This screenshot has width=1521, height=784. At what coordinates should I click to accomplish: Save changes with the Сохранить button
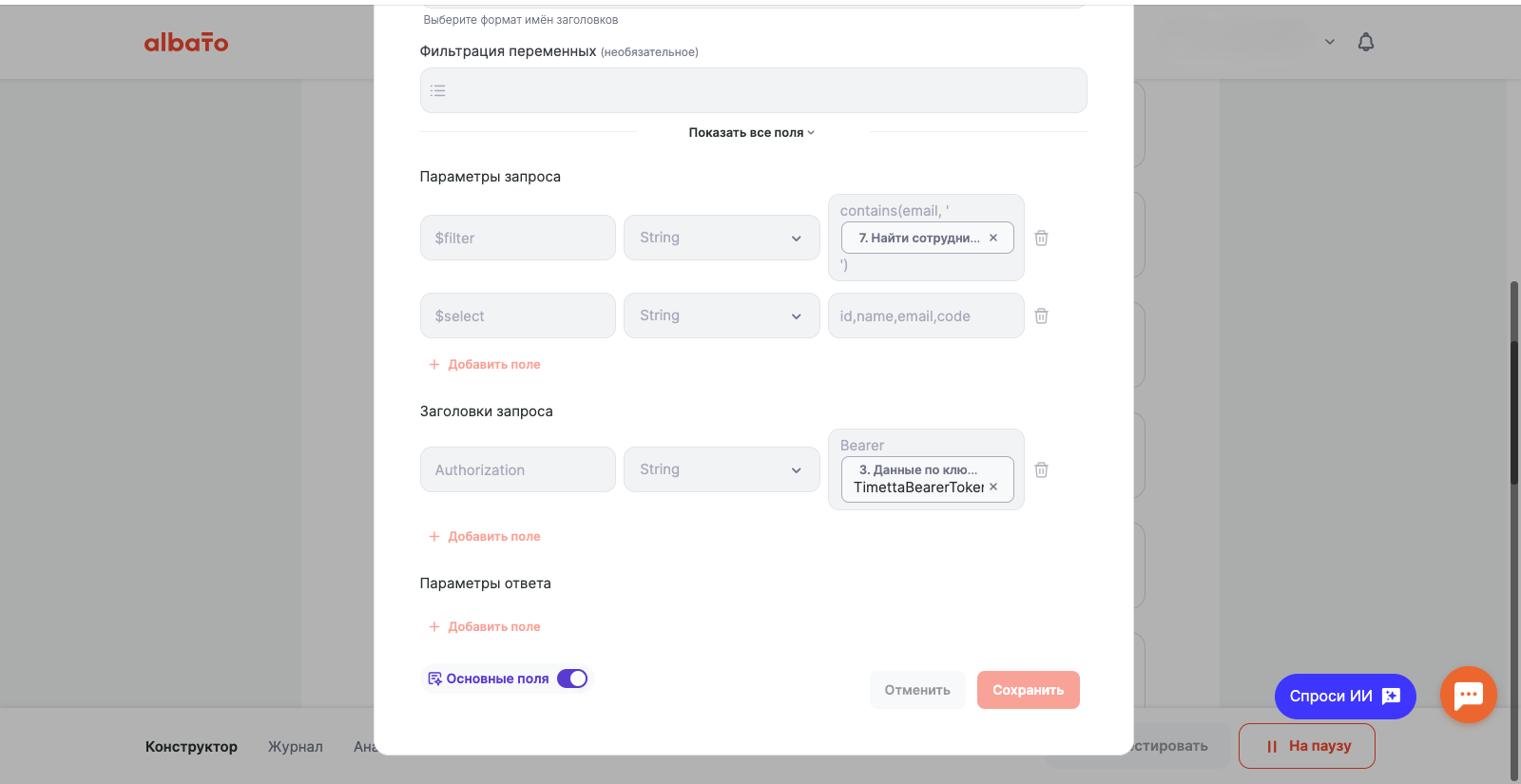click(1028, 690)
